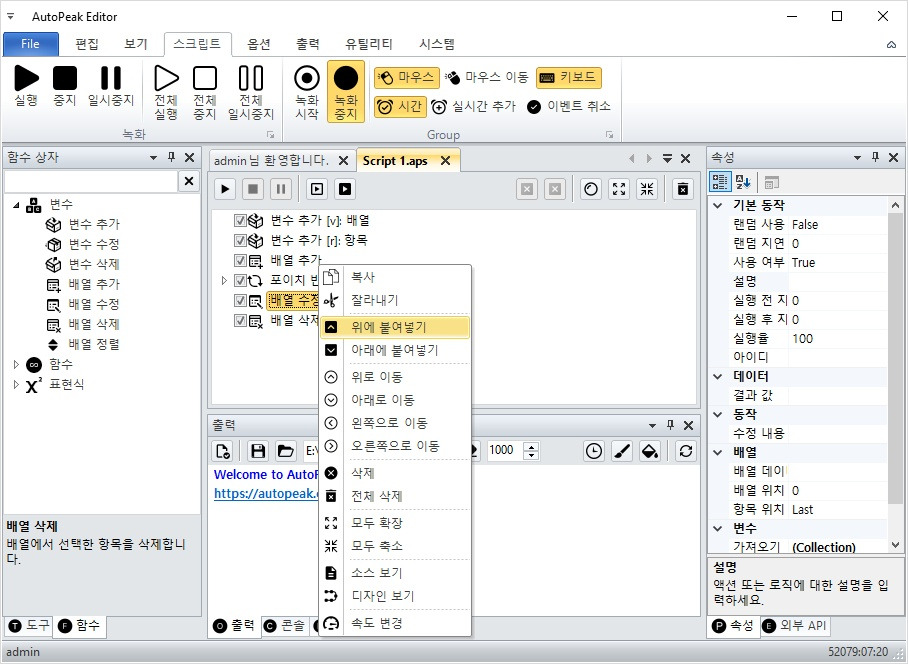The image size is (908, 664).
Task: Click categorized view icon in 속성 panel
Action: 720,182
